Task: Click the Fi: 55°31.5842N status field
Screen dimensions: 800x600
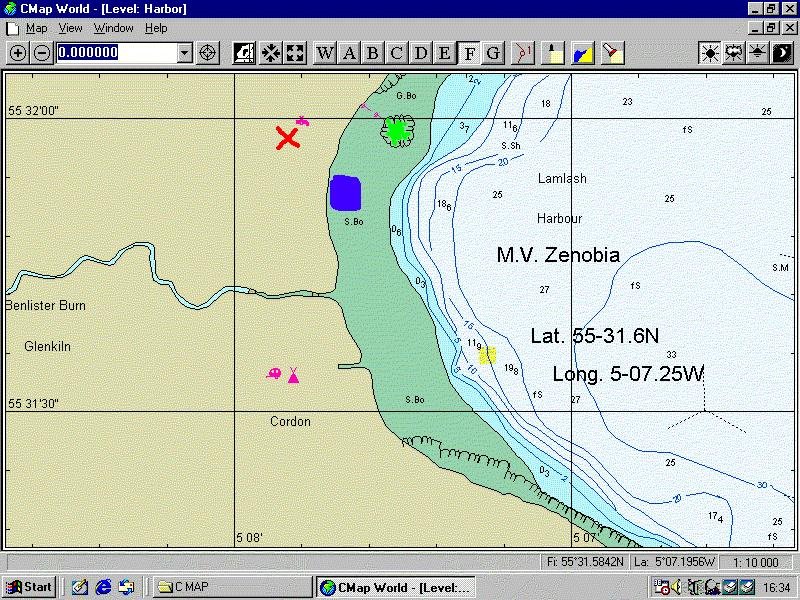Action: click(585, 562)
